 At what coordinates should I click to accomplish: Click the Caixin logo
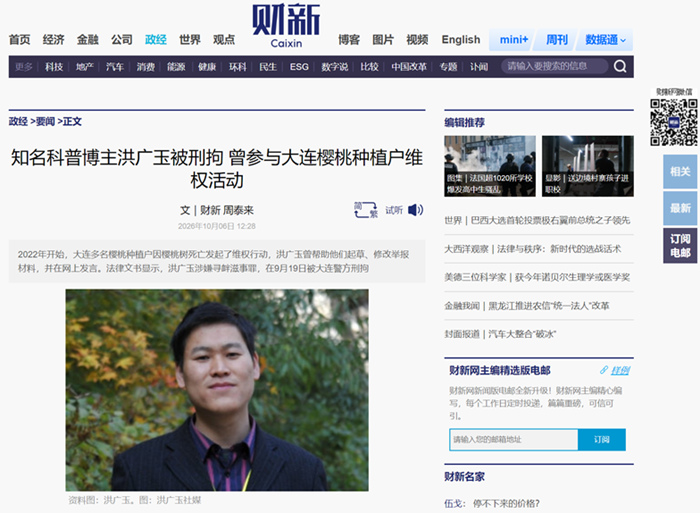286,26
